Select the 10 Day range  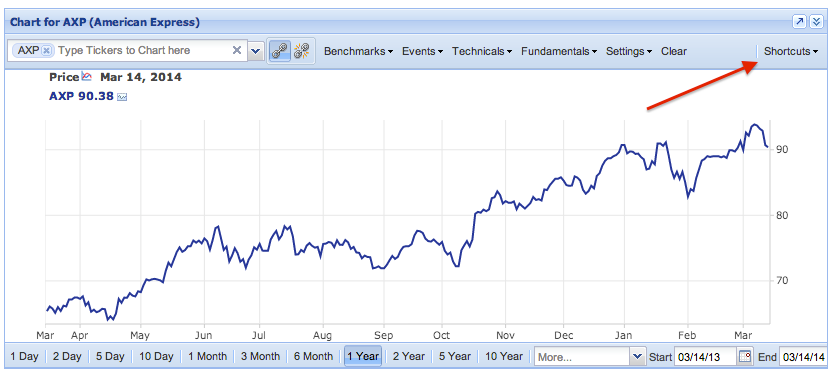click(157, 357)
